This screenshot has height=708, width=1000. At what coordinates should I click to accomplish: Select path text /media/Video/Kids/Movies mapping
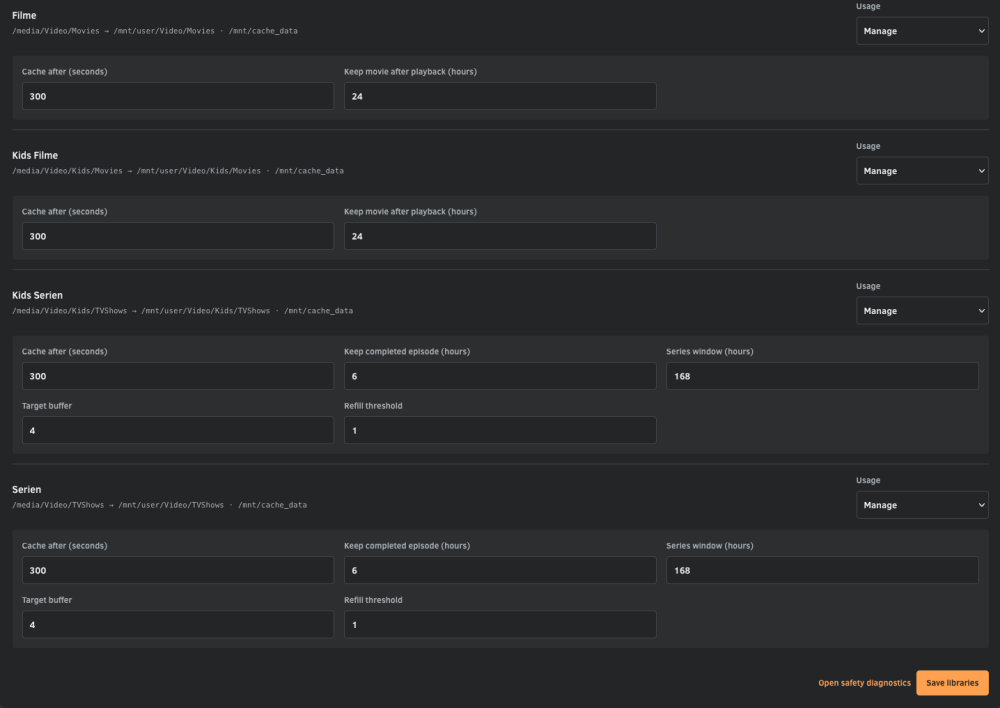136,171
